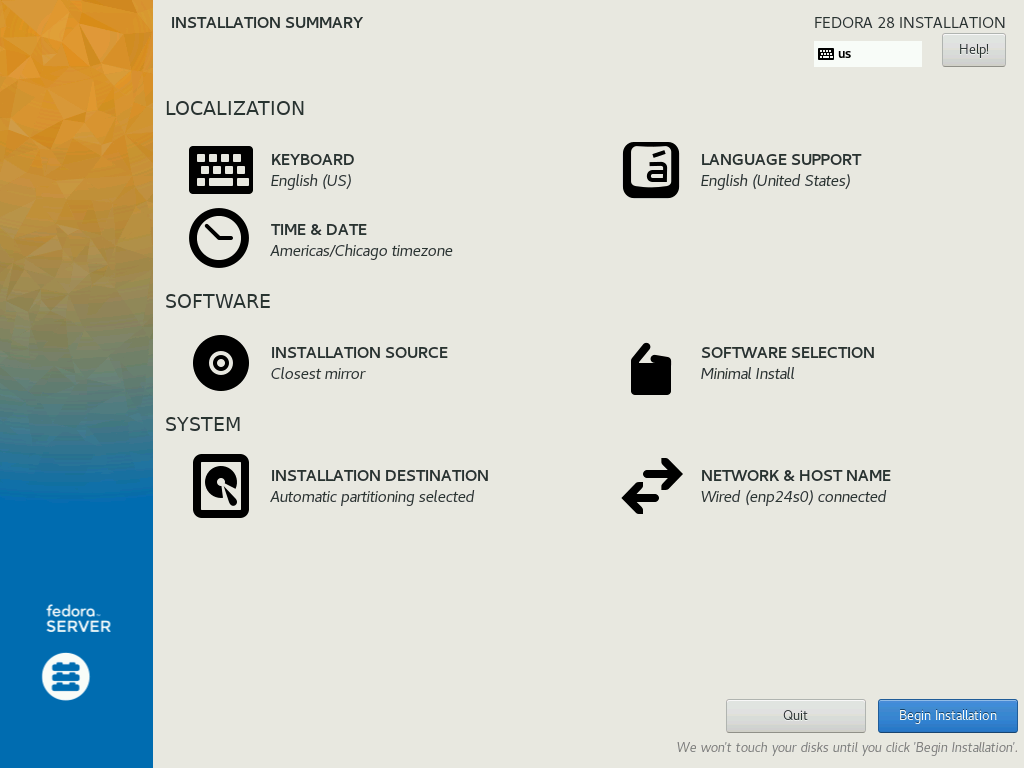Screen dimensions: 1024x768
Task: Open the INSTALLATION DESTINATION label
Action: coord(379,476)
